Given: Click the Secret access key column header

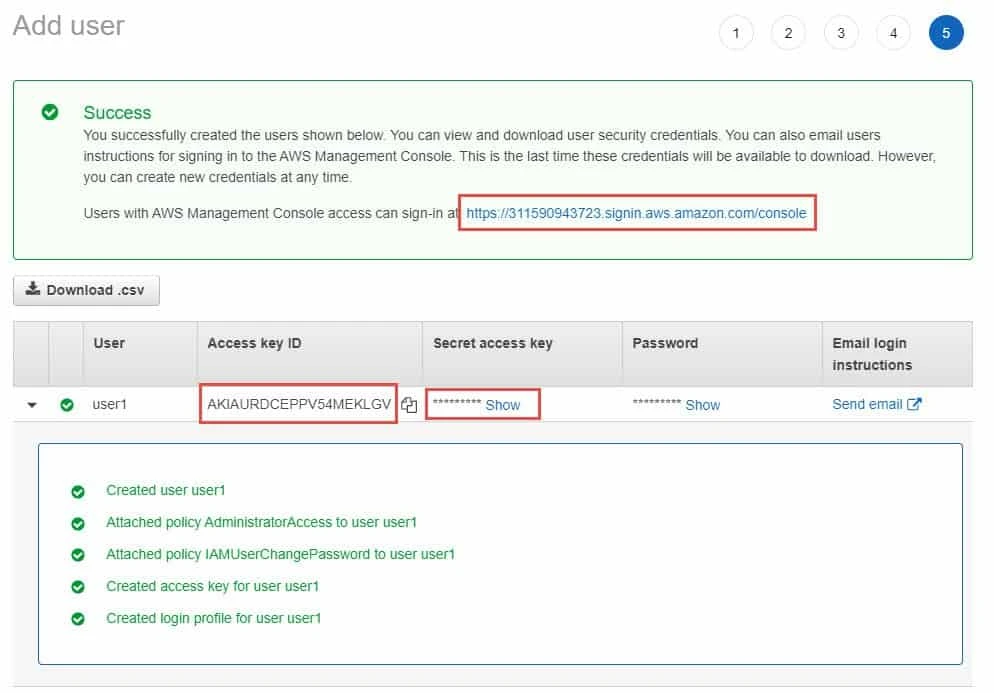Looking at the screenshot, I should tap(492, 342).
